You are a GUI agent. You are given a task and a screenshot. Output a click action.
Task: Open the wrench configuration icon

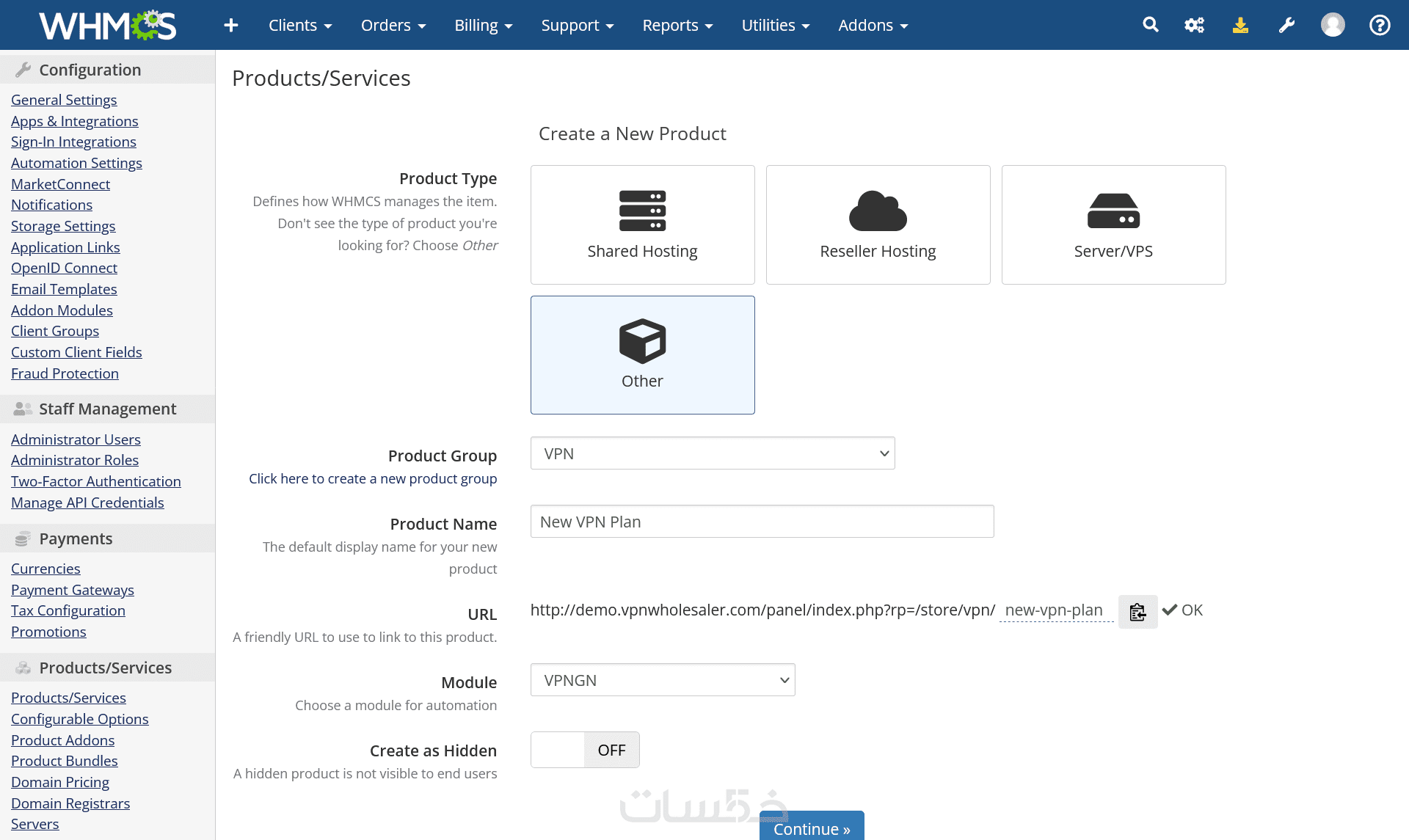tap(1286, 25)
